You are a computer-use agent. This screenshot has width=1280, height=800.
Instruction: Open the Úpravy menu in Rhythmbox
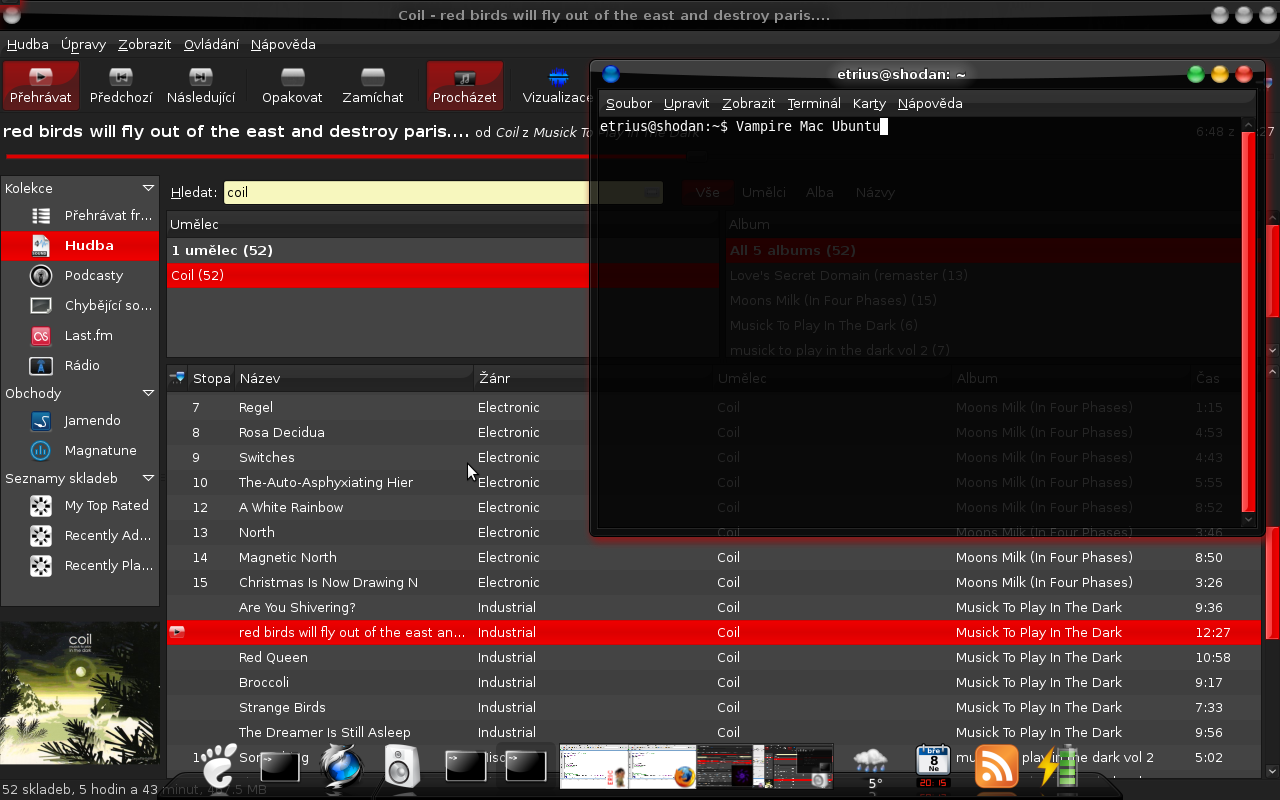coord(84,44)
